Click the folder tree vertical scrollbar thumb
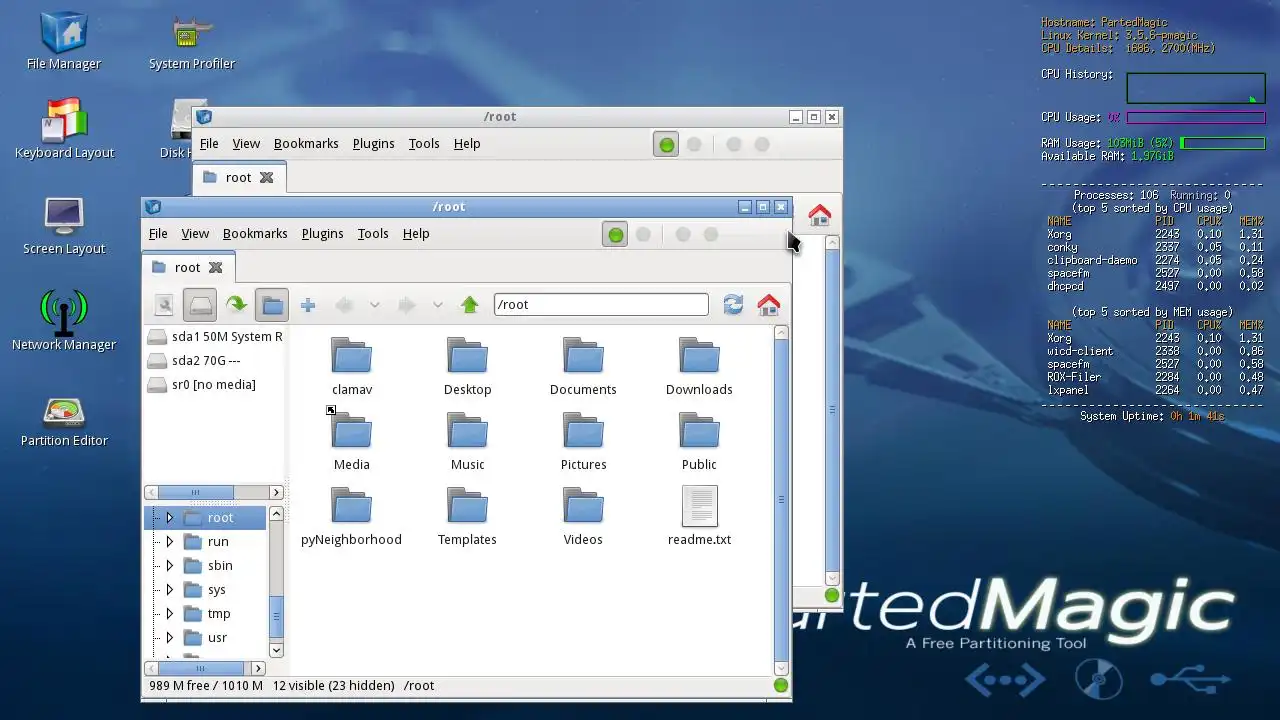The height and width of the screenshot is (720, 1280). click(277, 617)
